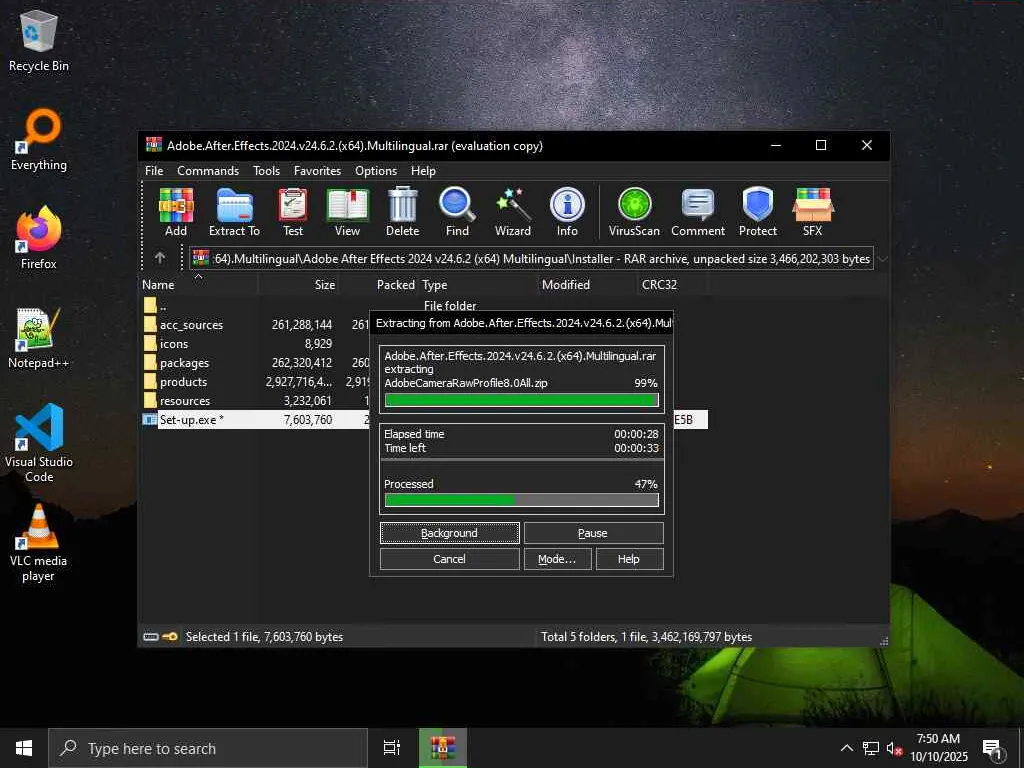Image resolution: width=1024 pixels, height=768 pixels.
Task: Pause the extraction
Action: (x=593, y=533)
